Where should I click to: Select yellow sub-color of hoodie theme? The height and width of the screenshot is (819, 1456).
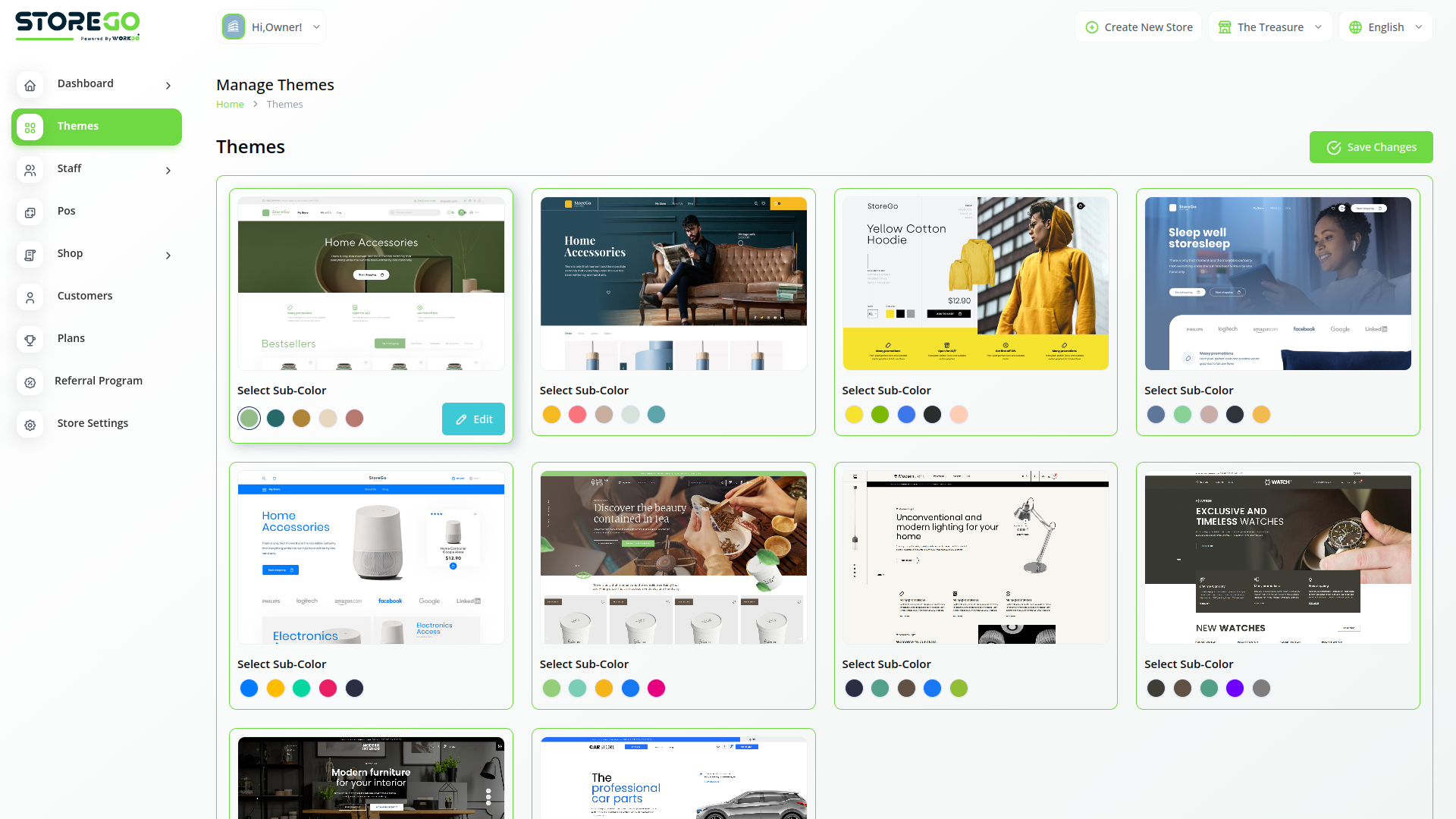pos(854,414)
